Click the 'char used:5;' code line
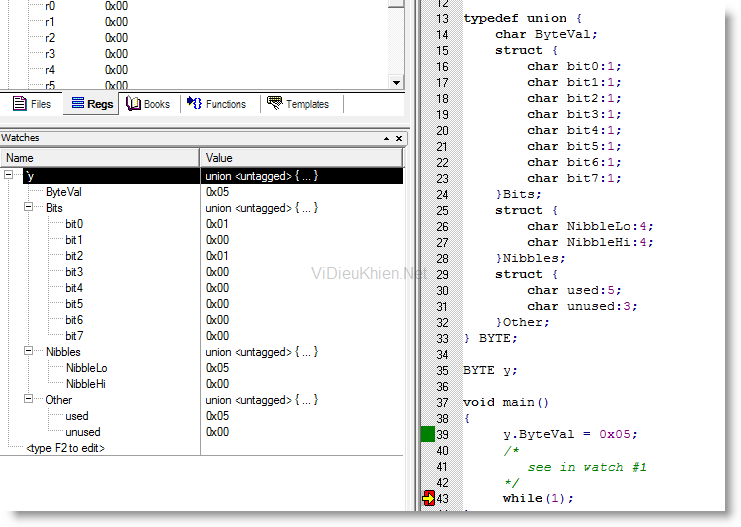Image resolution: width=741 pixels, height=527 pixels. pos(574,290)
